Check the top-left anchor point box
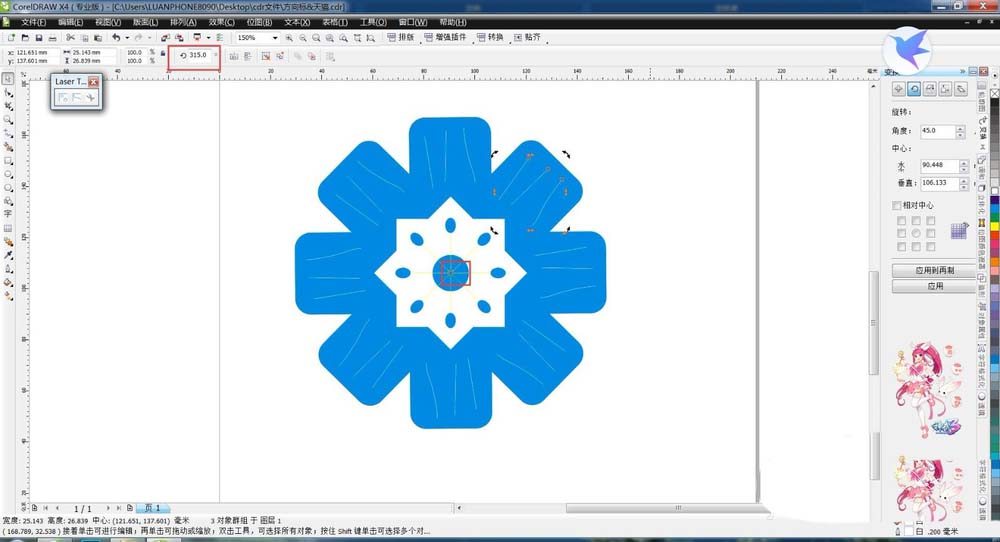 [x=901, y=221]
